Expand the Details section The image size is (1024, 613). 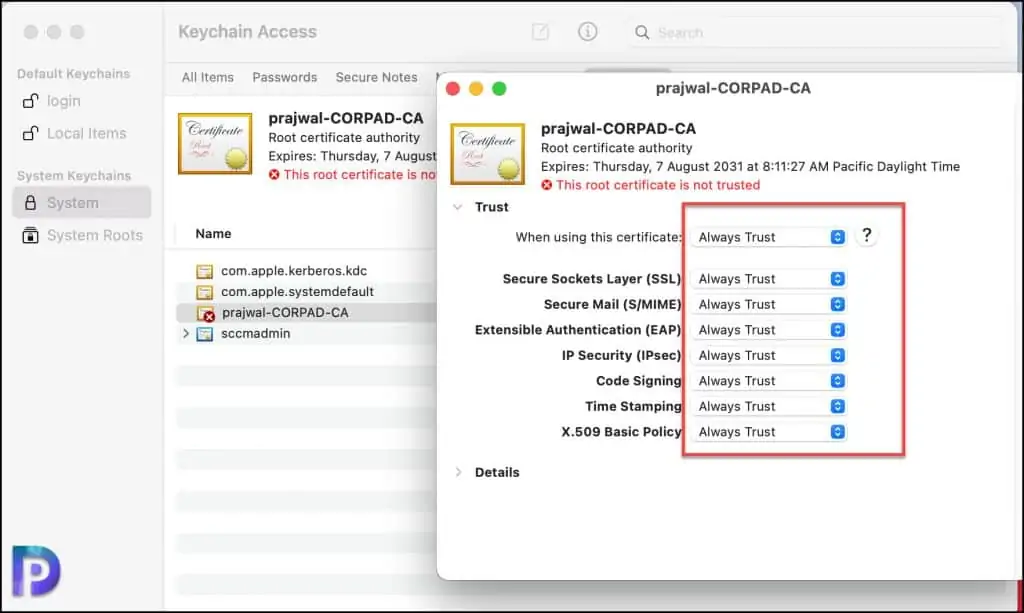click(x=458, y=472)
